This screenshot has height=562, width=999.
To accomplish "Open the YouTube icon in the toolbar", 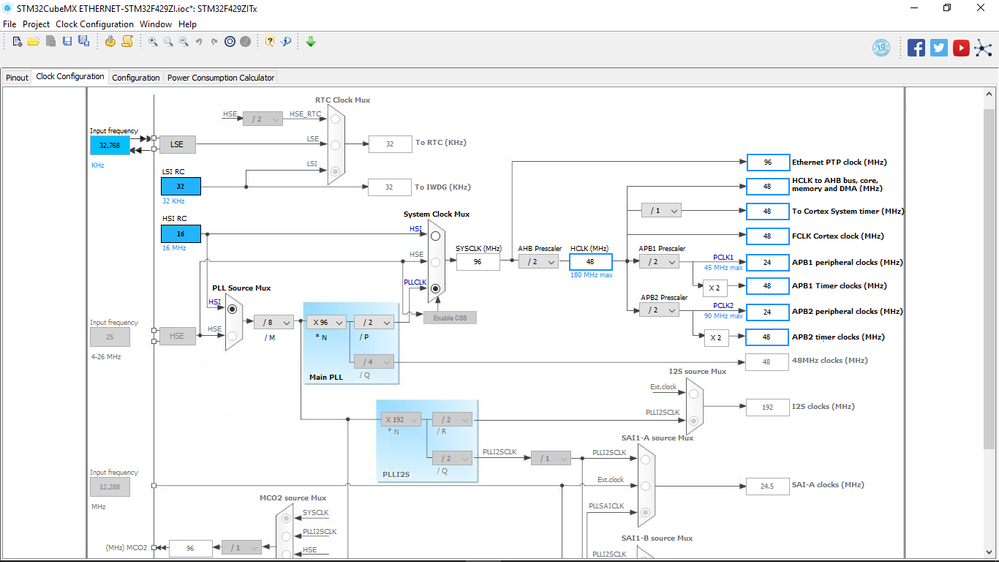I will click(x=961, y=48).
